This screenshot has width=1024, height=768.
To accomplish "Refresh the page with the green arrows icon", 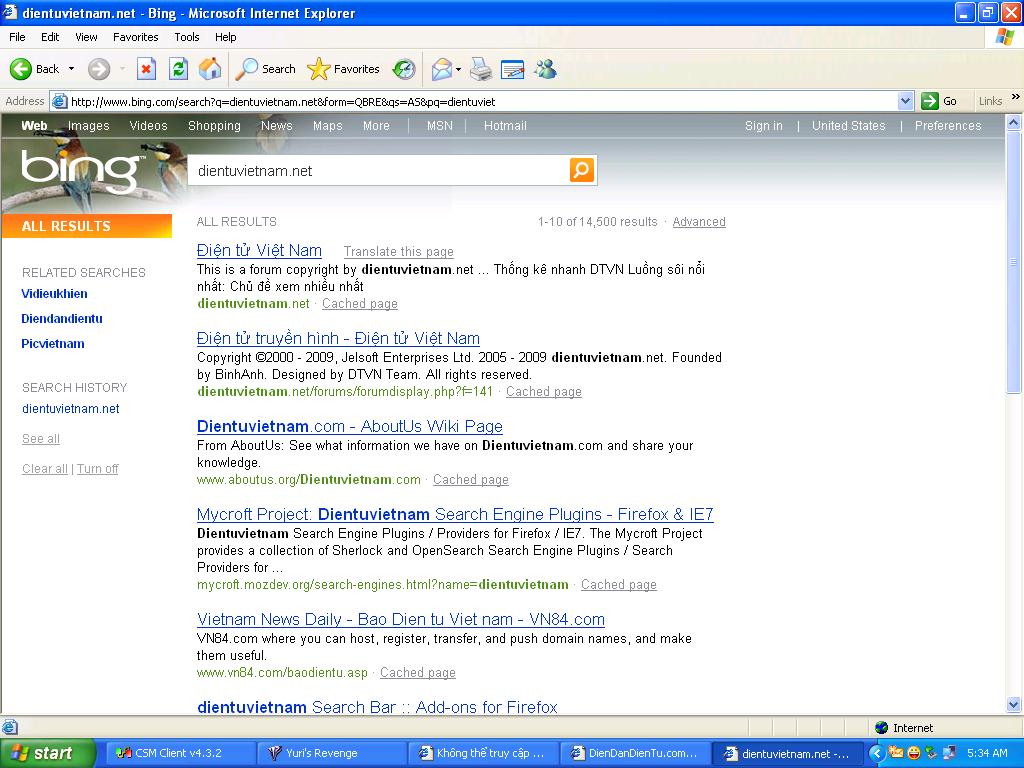I will click(178, 69).
